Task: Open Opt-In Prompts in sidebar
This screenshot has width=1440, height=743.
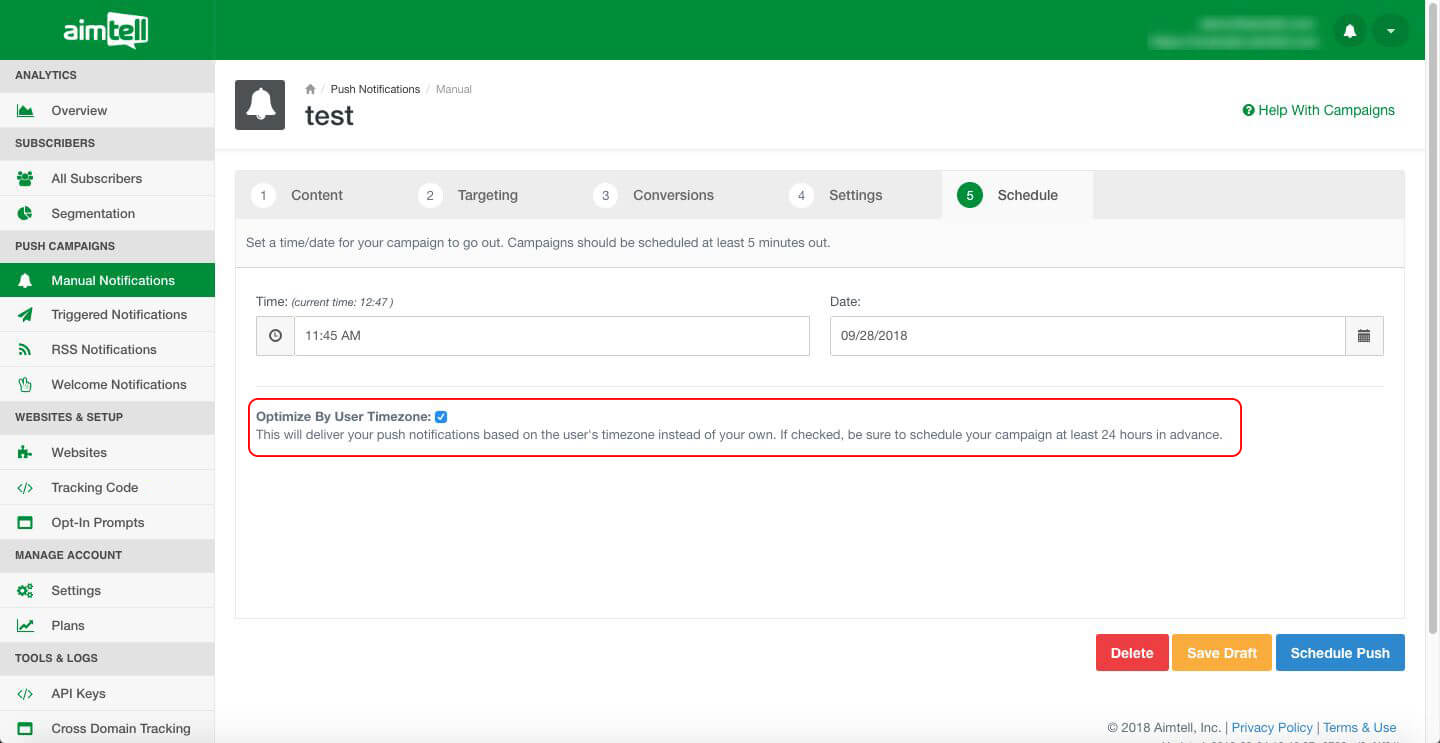Action: (x=107, y=523)
